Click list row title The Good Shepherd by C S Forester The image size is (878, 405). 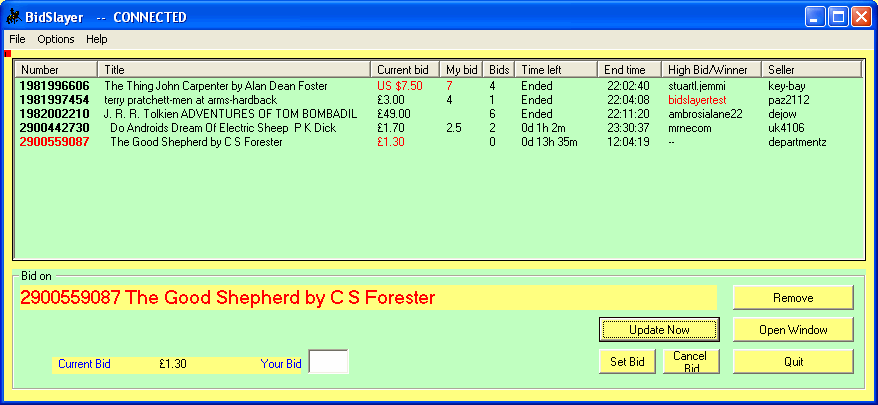(x=196, y=142)
